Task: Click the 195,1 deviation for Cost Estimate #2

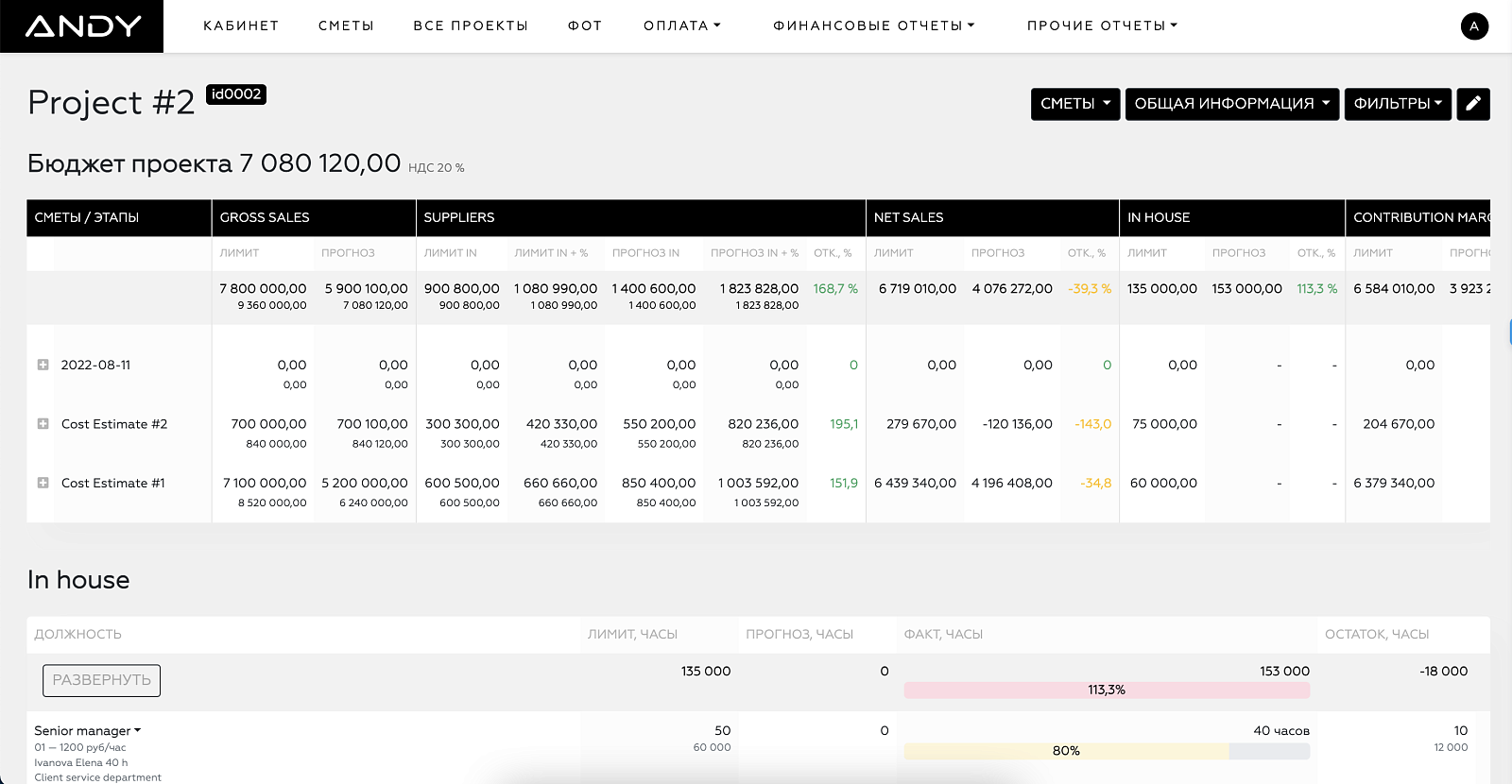Action: click(844, 424)
